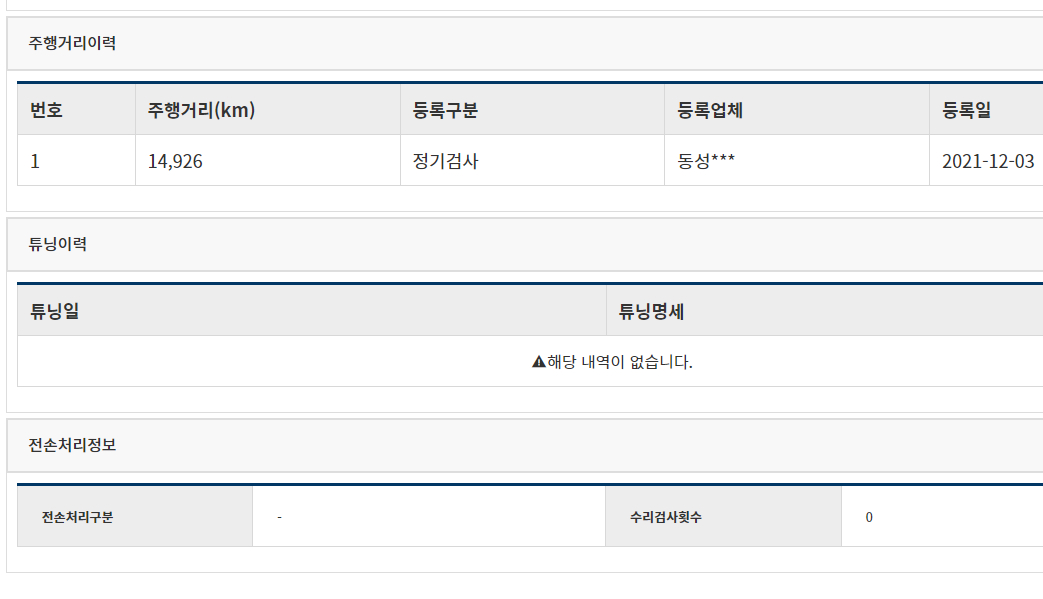Click row number 1 in mileage table

point(35,162)
